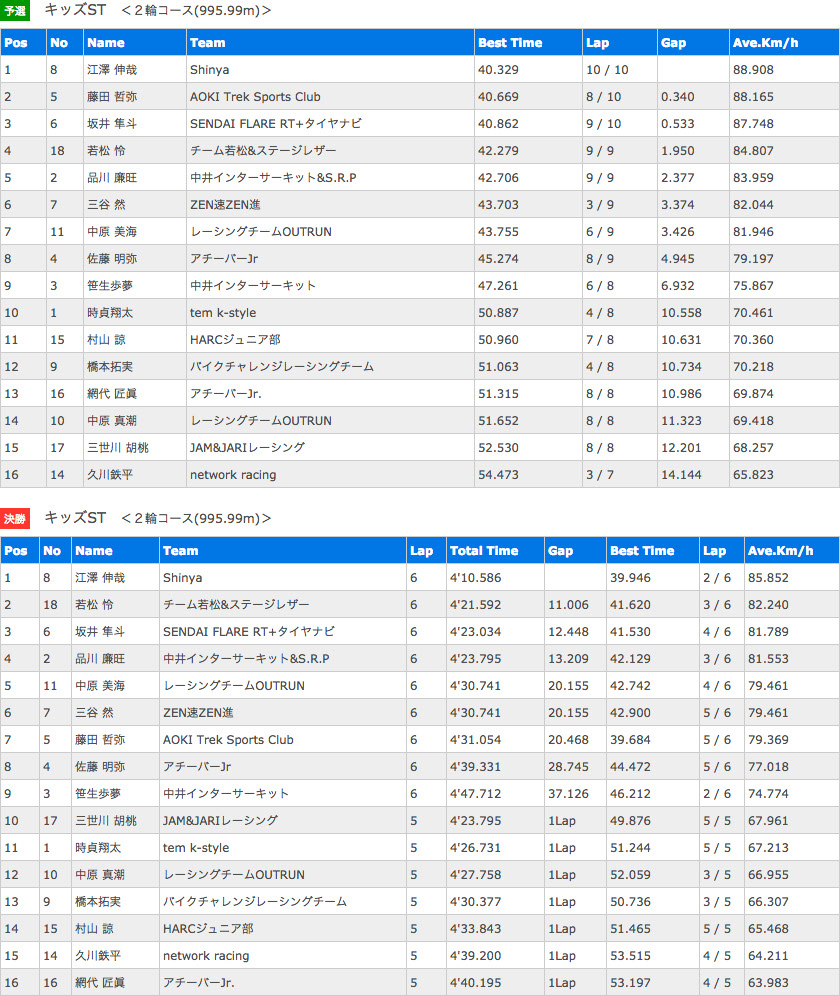
Task: Click best time 53.515
Action: coord(630,956)
